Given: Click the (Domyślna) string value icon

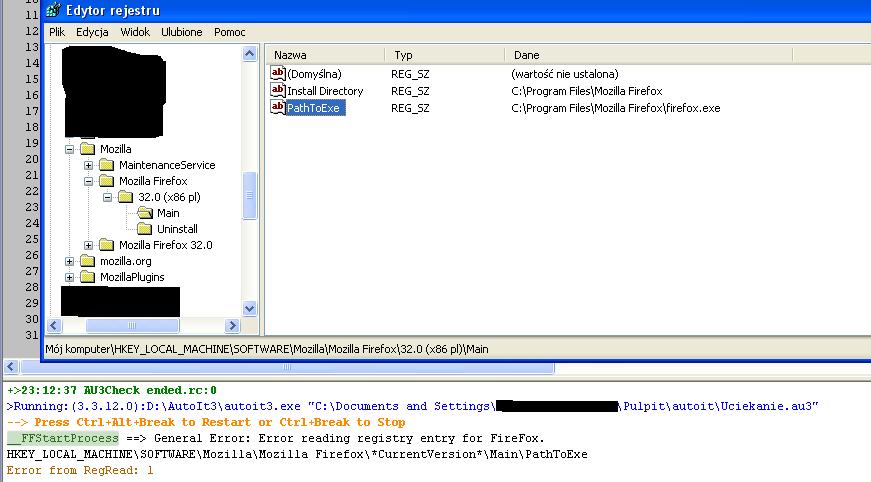Looking at the screenshot, I should (278, 73).
